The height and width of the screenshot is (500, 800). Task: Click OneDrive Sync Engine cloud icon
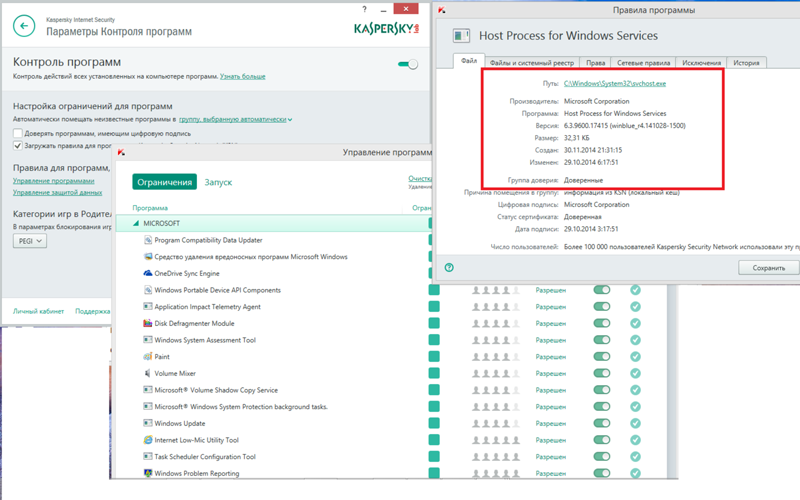pos(148,273)
